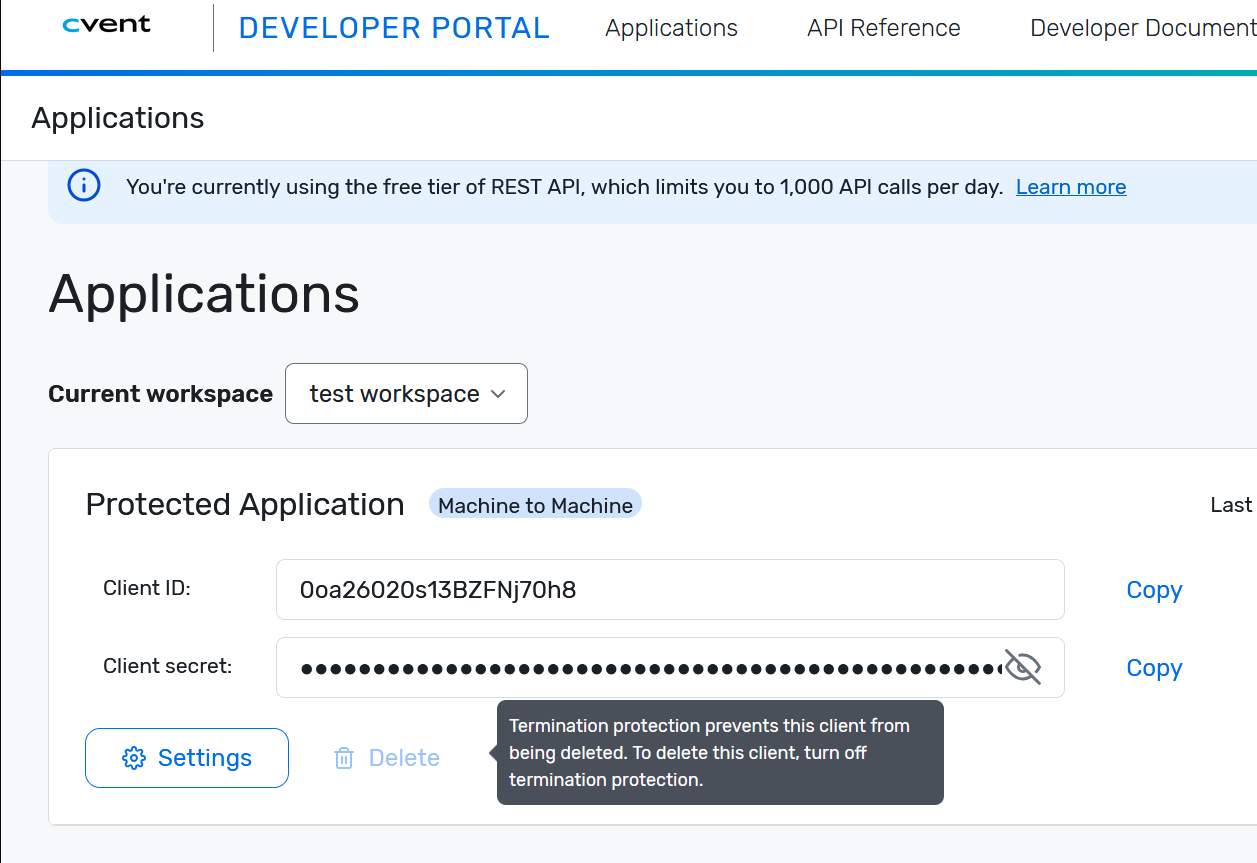
Task: Click the DEVELOPER PORTAL title link
Action: 394,28
